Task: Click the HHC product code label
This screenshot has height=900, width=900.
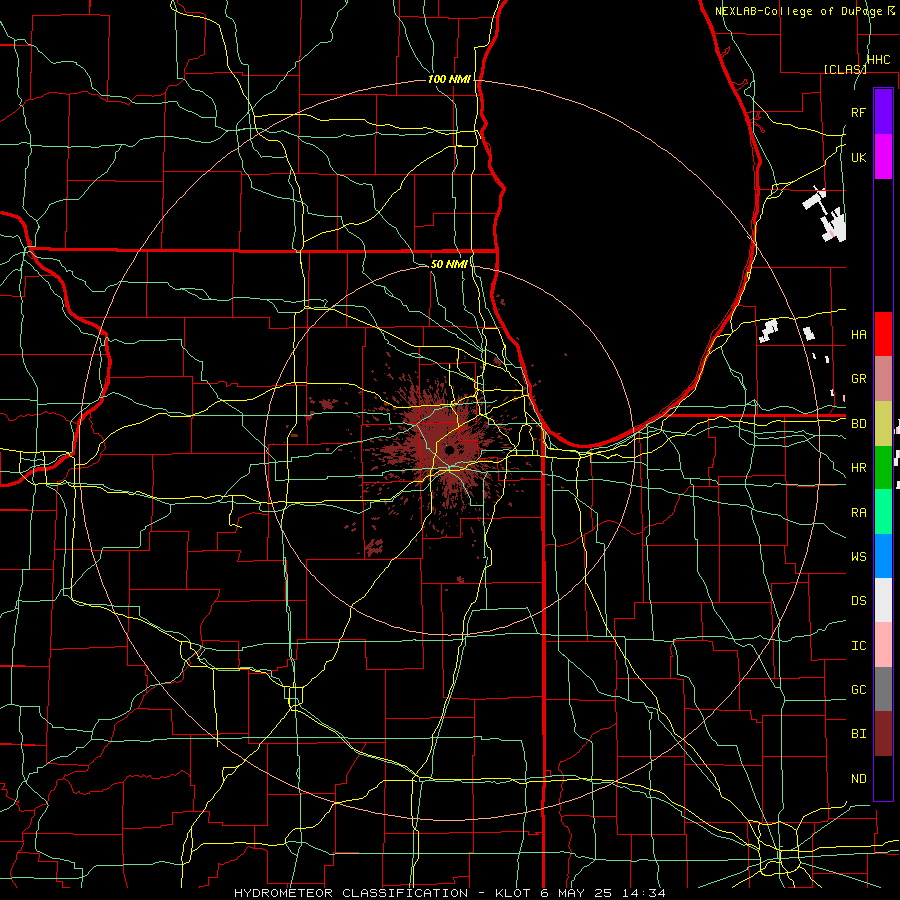Action: click(x=878, y=60)
